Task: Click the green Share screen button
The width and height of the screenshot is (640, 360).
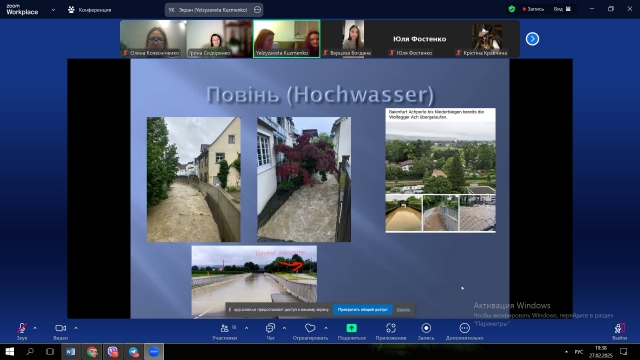Action: pyautogui.click(x=351, y=331)
